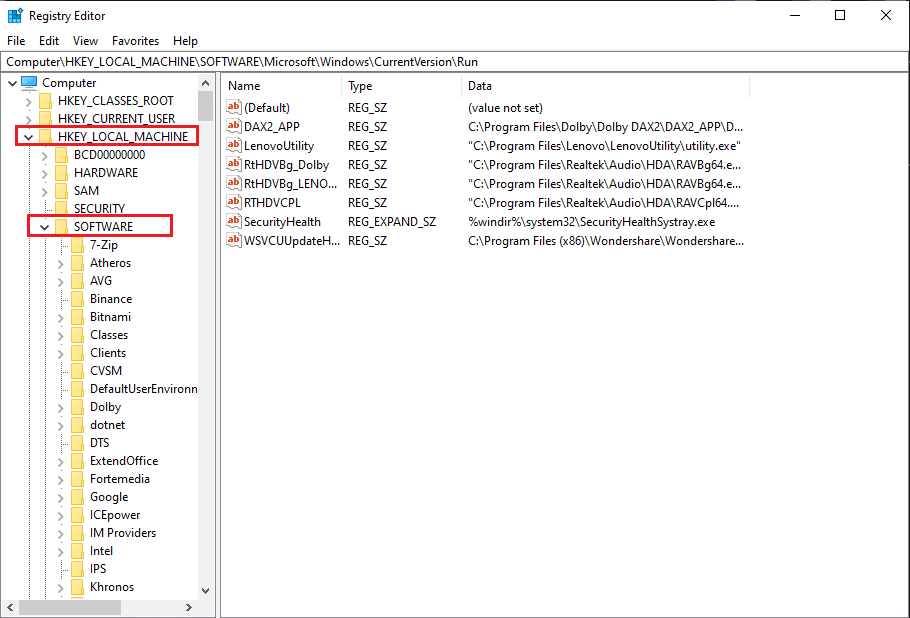Select the Computer icon in the tree
The image size is (910, 618).
pyautogui.click(x=31, y=82)
